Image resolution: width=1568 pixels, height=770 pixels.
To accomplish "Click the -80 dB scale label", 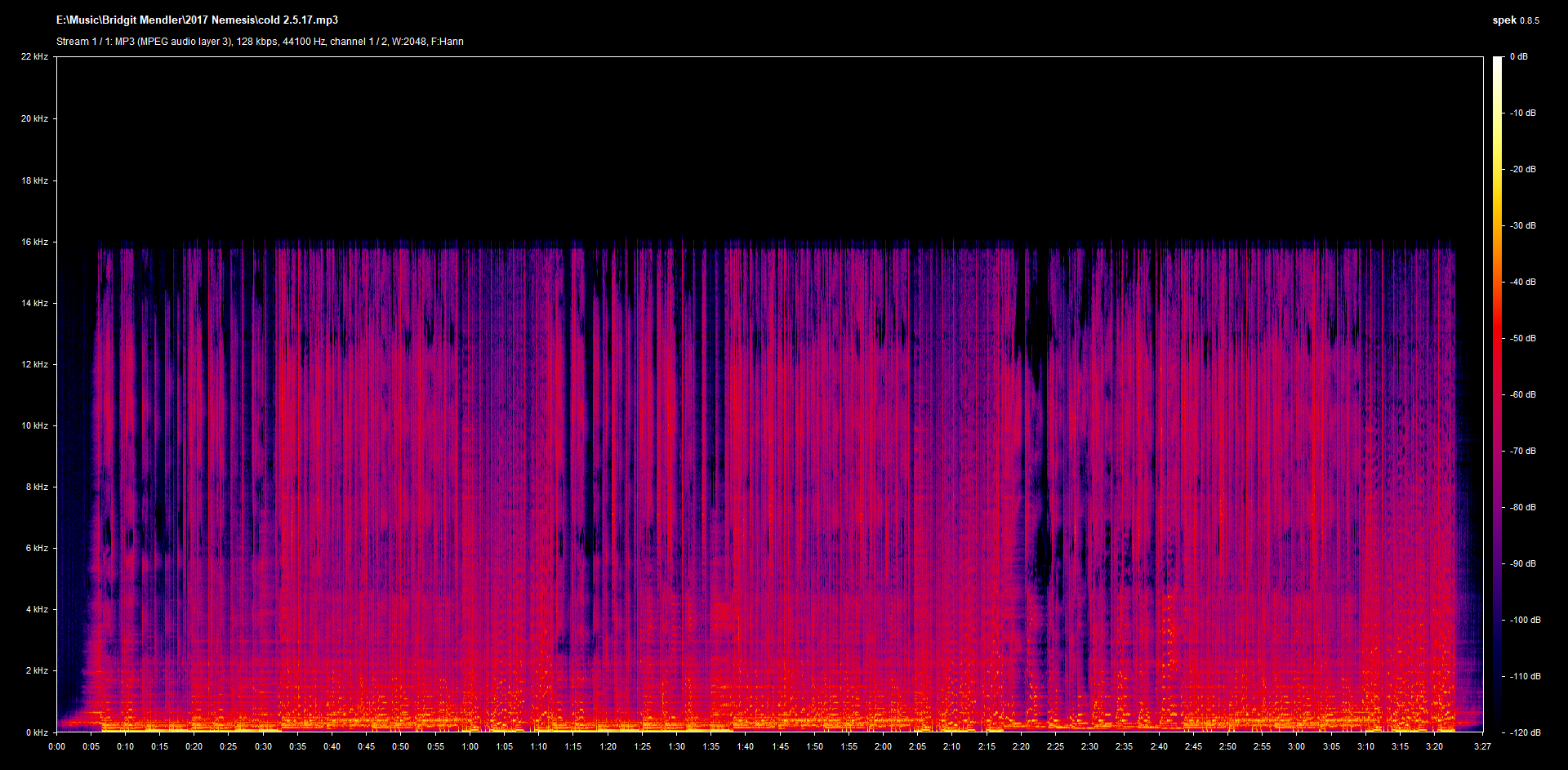I will [1521, 507].
